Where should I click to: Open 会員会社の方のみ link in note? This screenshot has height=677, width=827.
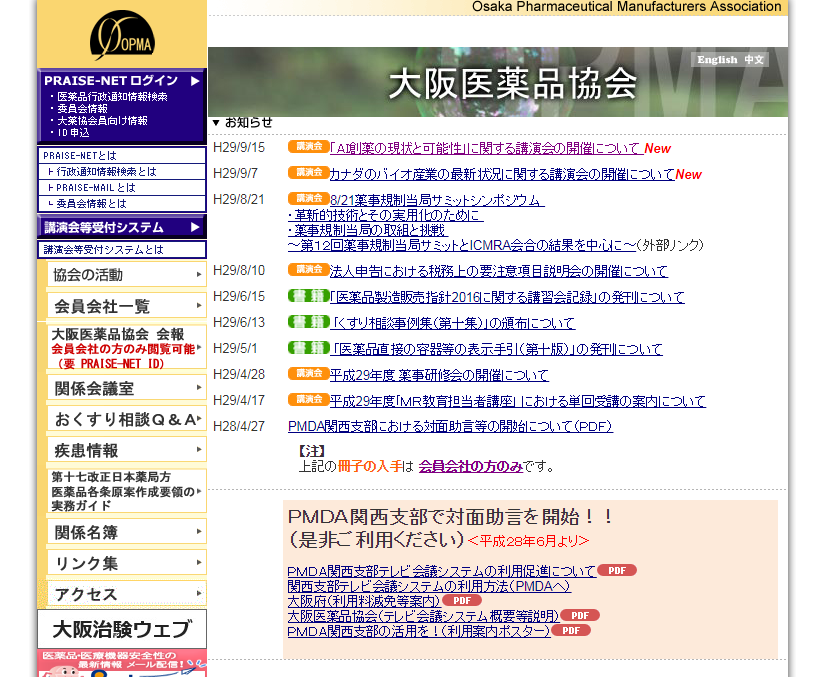tap(470, 467)
